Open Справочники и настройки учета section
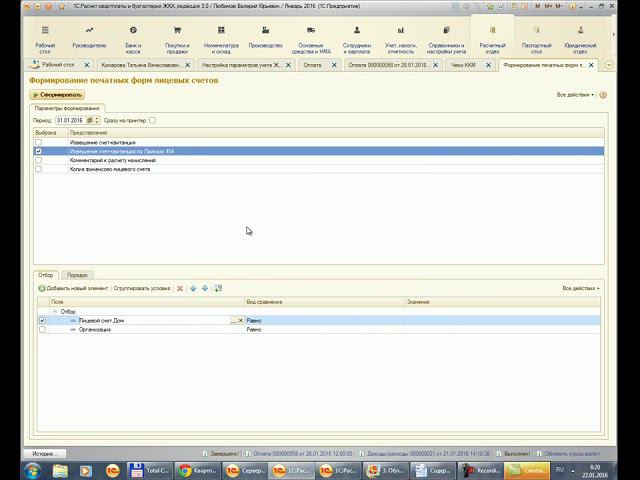The image size is (640, 480). point(446,39)
